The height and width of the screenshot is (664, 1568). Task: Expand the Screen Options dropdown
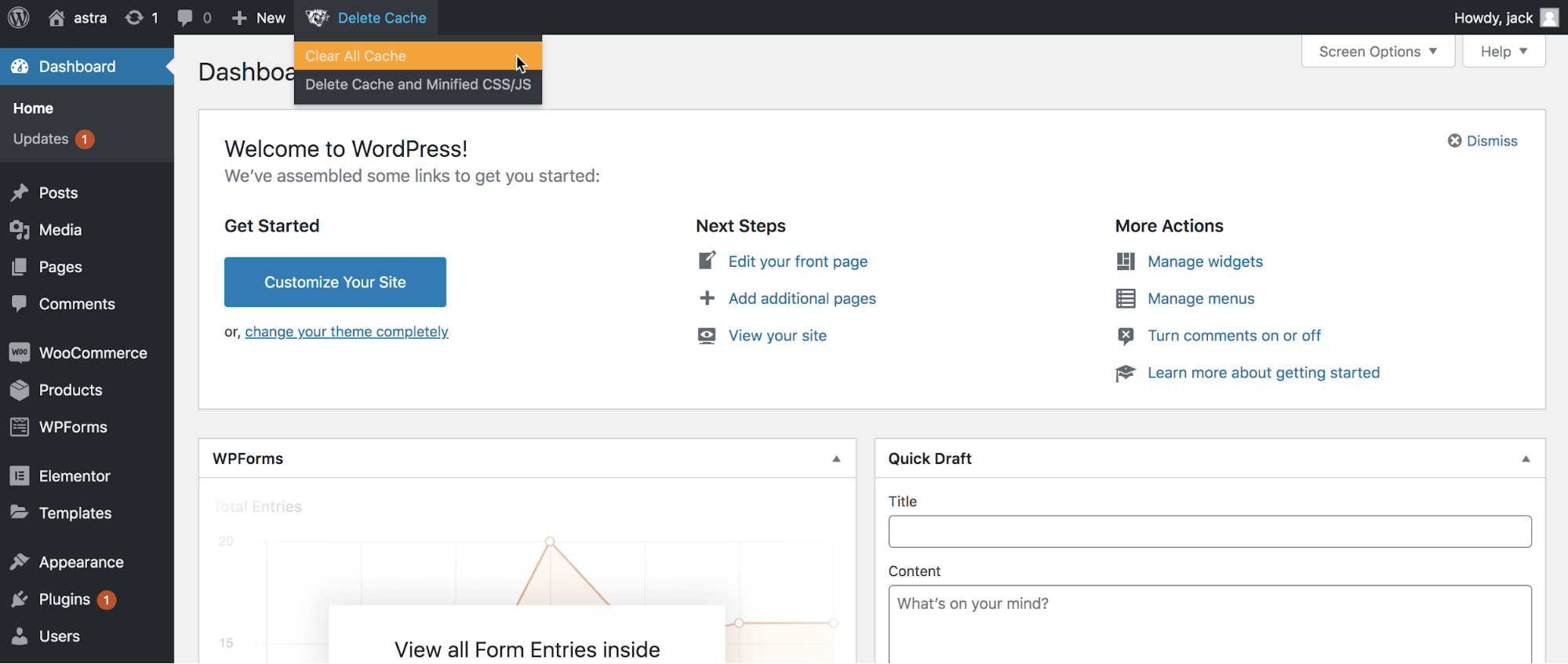click(1378, 52)
